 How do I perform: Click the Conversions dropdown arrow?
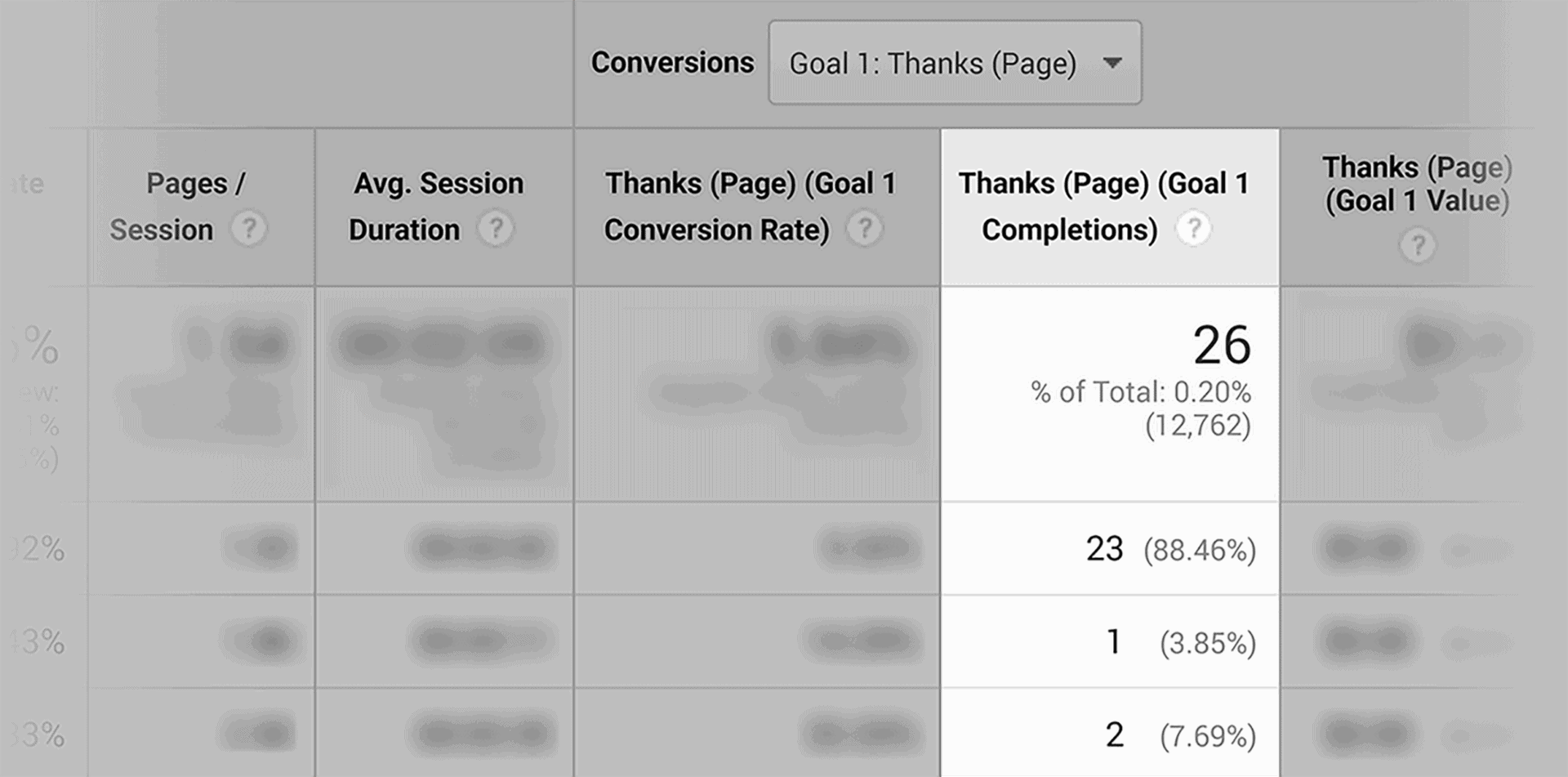click(1112, 63)
